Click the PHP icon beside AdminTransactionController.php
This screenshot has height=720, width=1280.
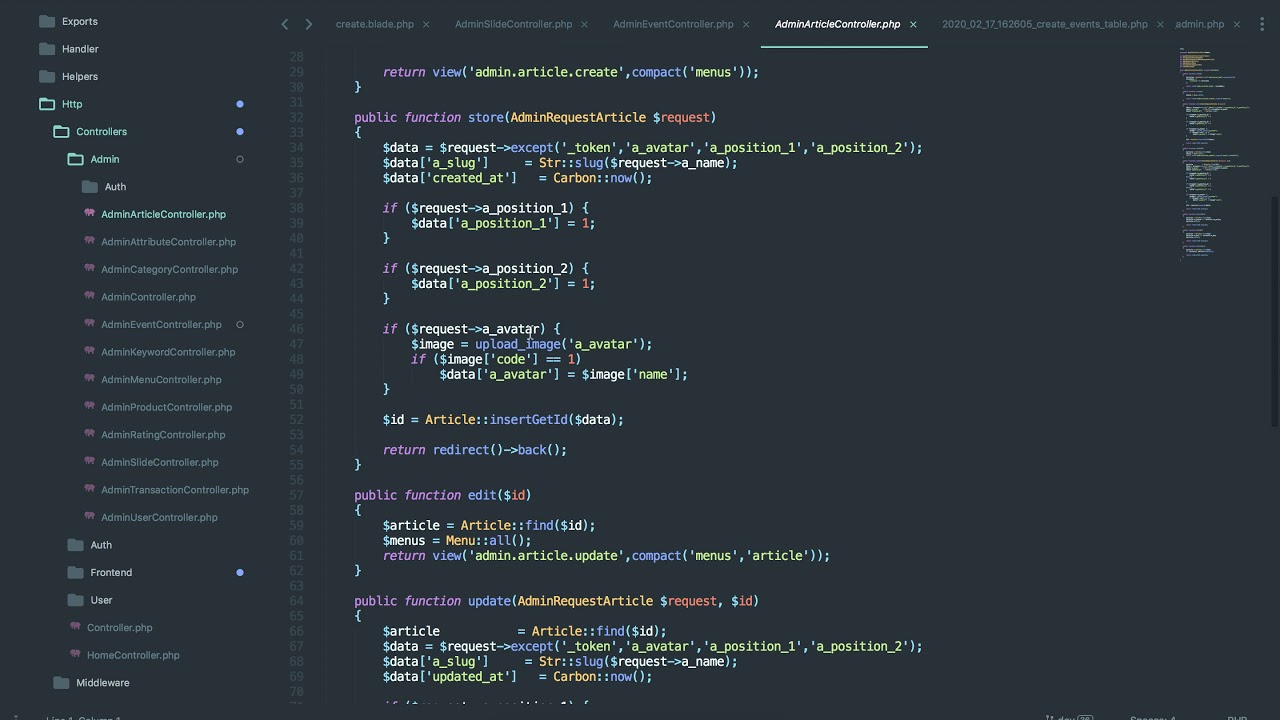click(90, 489)
